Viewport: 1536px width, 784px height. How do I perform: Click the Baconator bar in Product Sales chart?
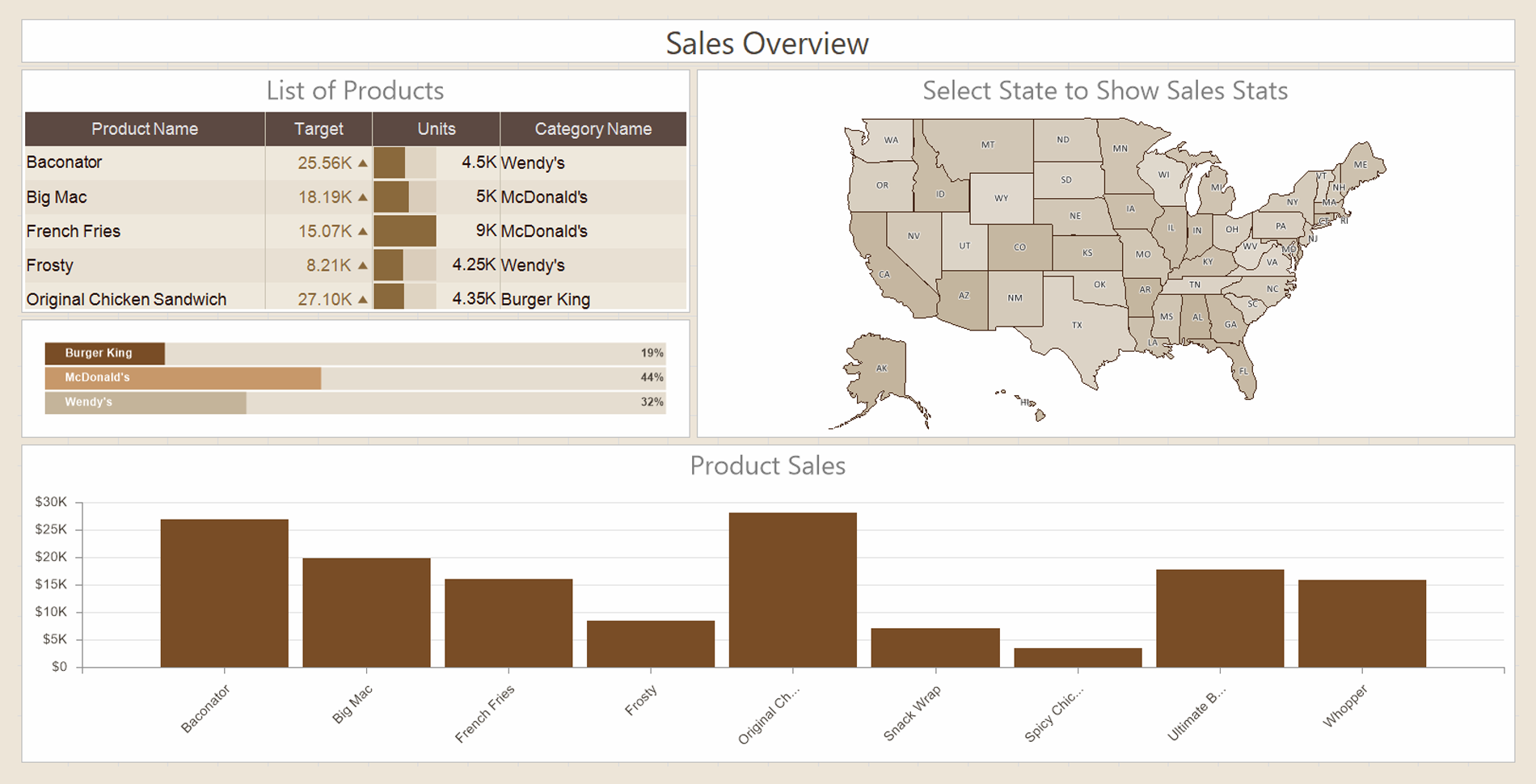pyautogui.click(x=225, y=593)
